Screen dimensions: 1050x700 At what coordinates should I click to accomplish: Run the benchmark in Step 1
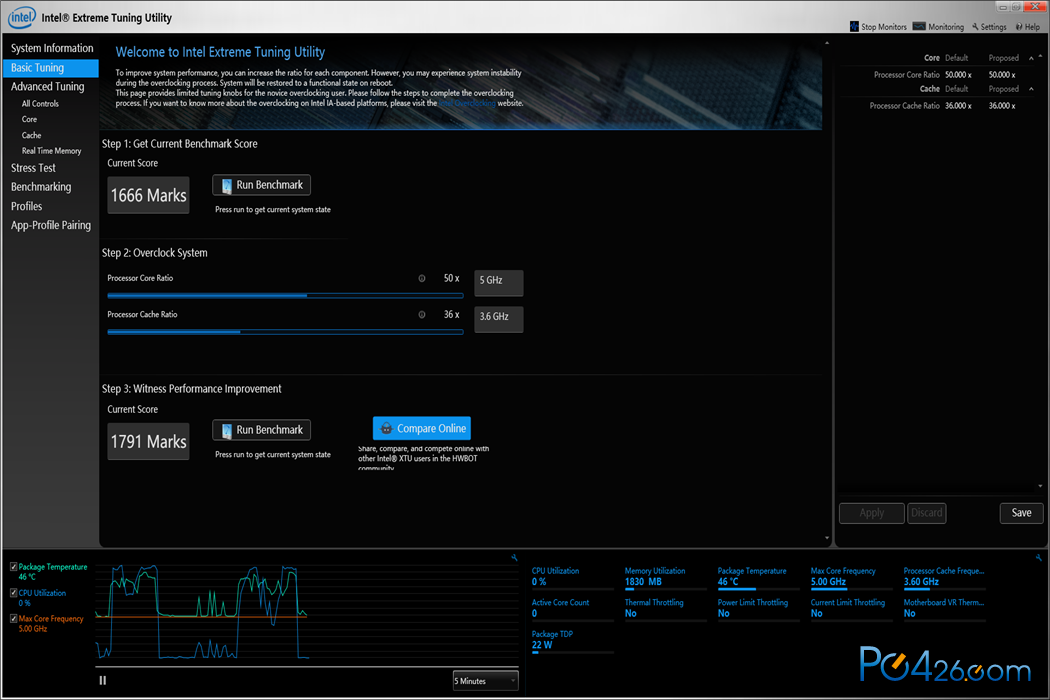click(262, 185)
